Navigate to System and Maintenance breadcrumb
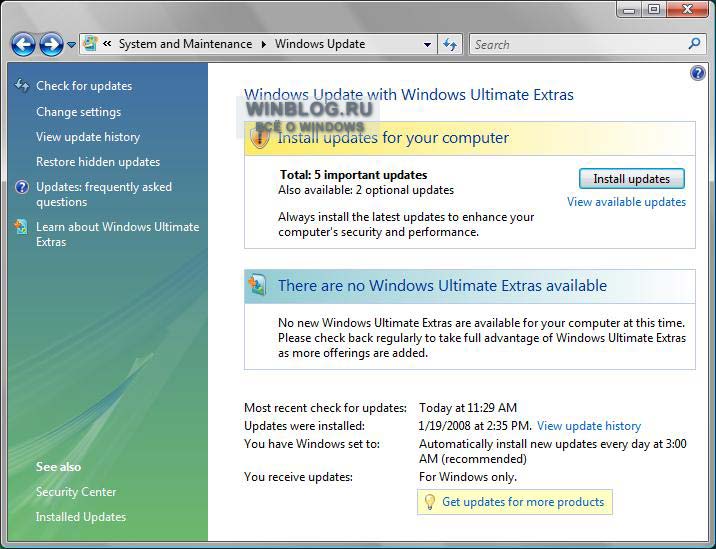 185,44
